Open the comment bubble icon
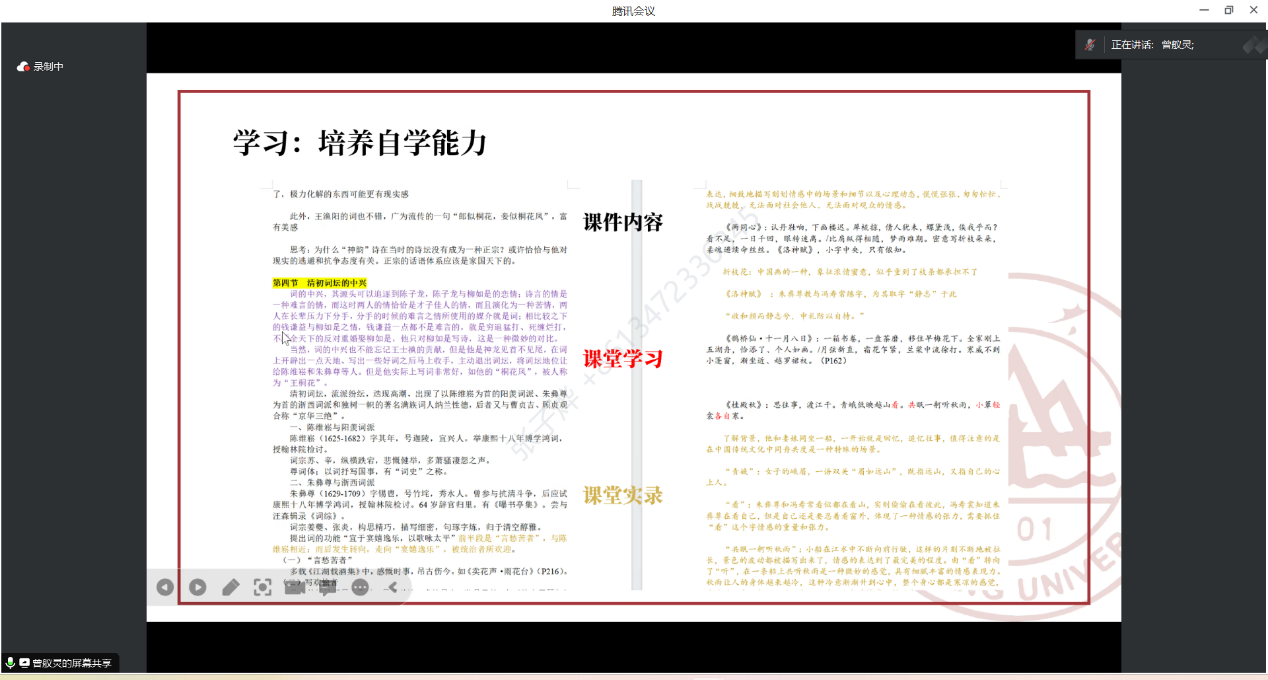 pyautogui.click(x=327, y=588)
